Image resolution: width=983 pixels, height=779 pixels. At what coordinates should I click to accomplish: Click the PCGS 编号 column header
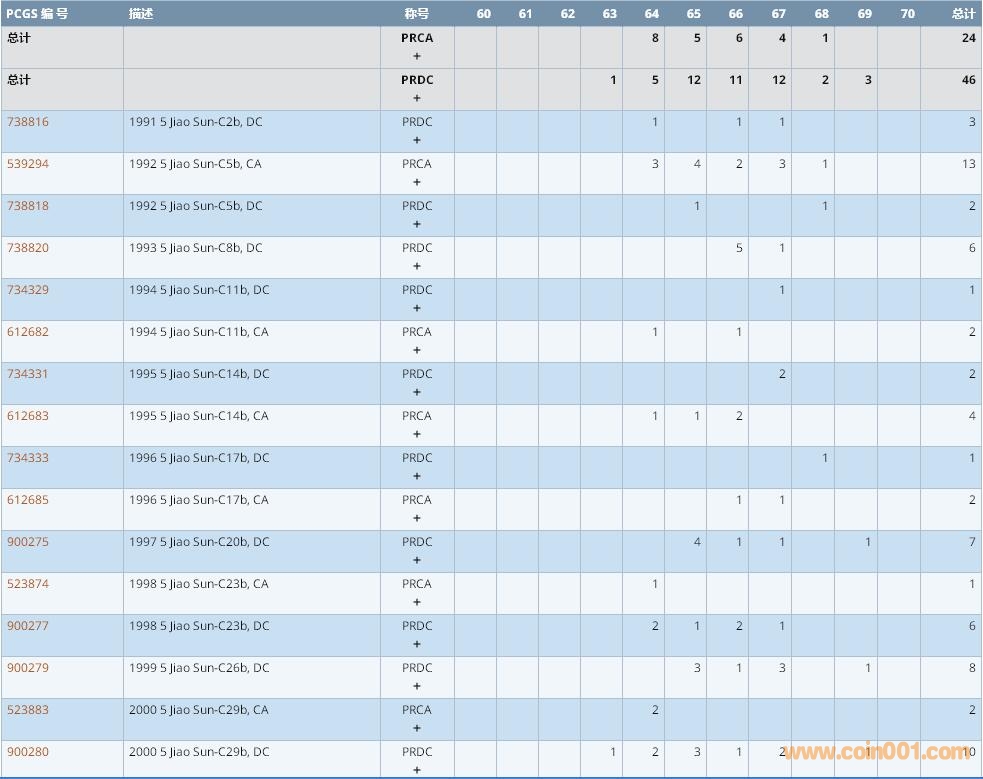pyautogui.click(x=37, y=14)
